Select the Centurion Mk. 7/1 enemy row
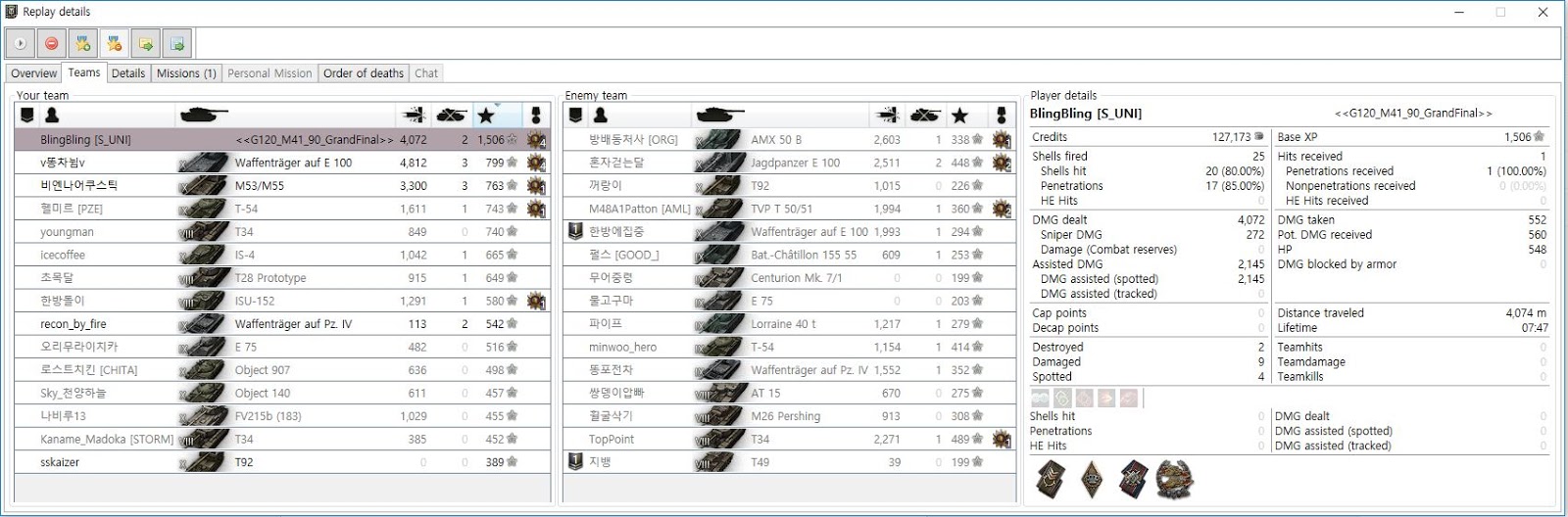1568x517 pixels. (x=790, y=278)
